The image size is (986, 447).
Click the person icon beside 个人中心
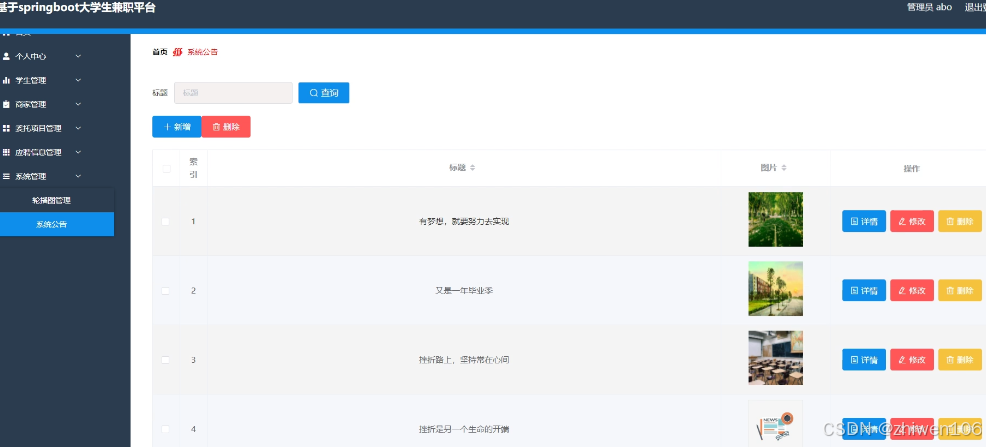pyautogui.click(x=6, y=56)
